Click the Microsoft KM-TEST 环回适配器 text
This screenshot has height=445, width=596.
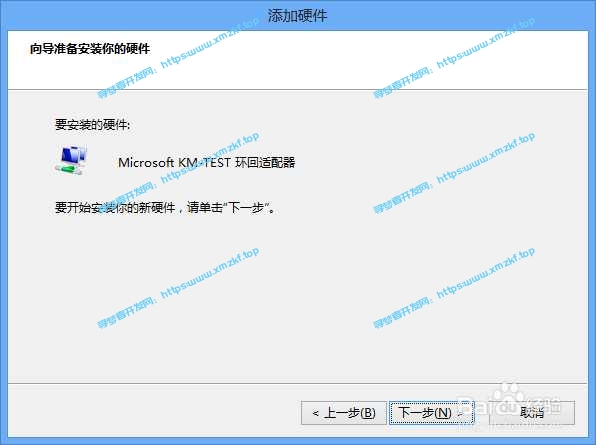[206, 163]
